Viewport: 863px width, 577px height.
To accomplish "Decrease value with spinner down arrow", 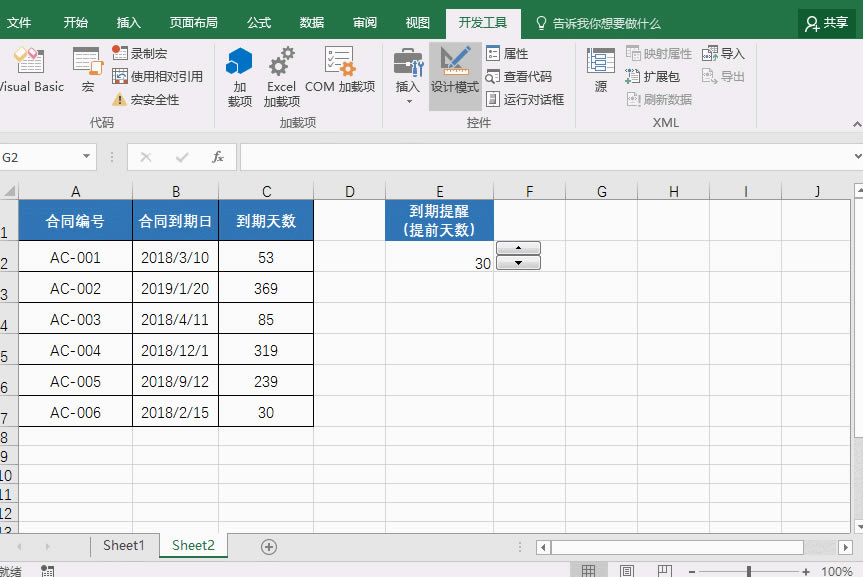I will tap(518, 263).
